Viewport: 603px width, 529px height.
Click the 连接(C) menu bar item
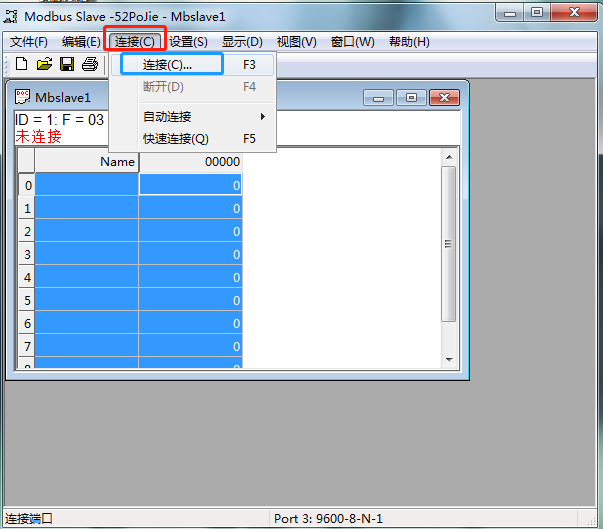click(135, 42)
